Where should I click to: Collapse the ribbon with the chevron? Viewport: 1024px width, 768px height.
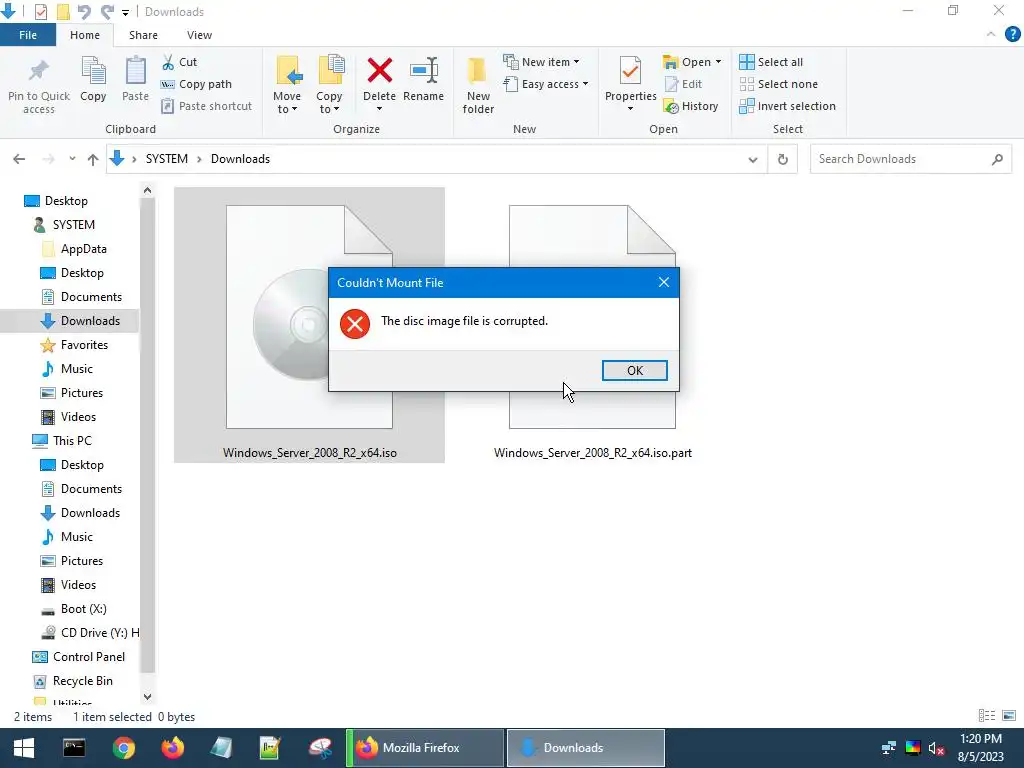[x=991, y=35]
